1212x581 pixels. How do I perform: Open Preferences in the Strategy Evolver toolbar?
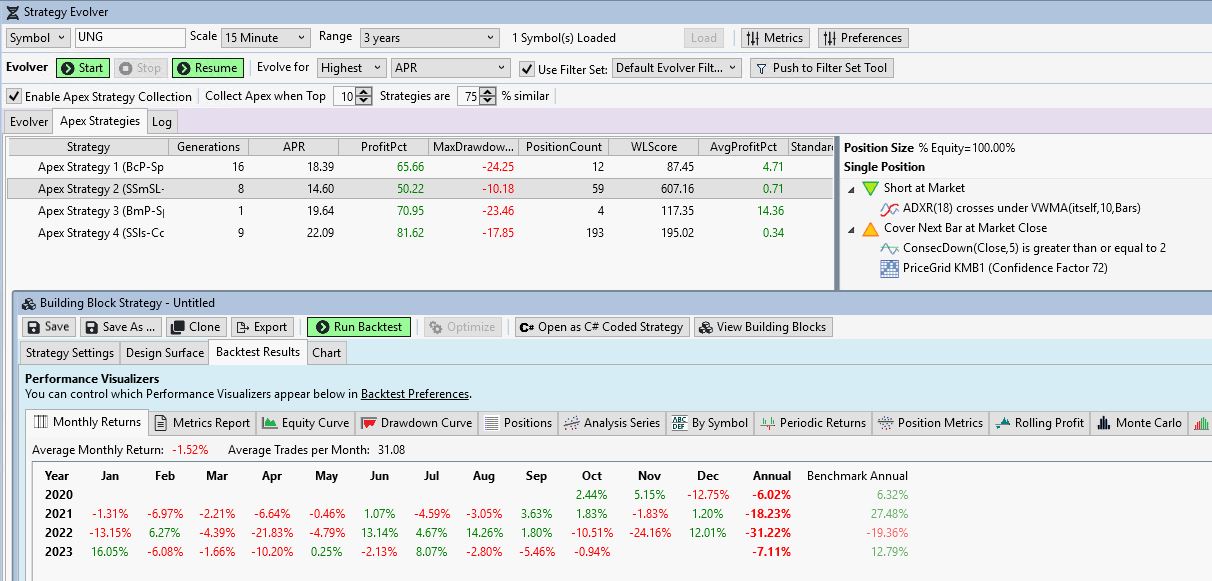click(862, 38)
